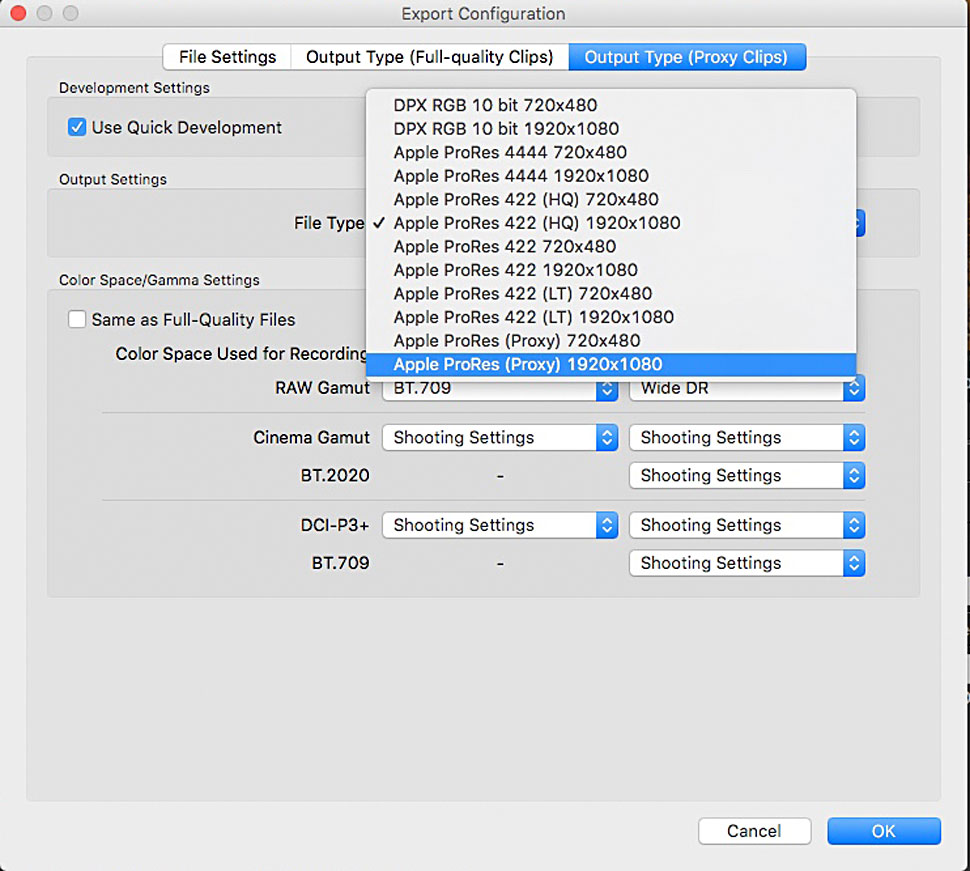This screenshot has height=871, width=970.
Task: Open the RAW Gamut BT.709 dropdown
Action: click(x=500, y=388)
